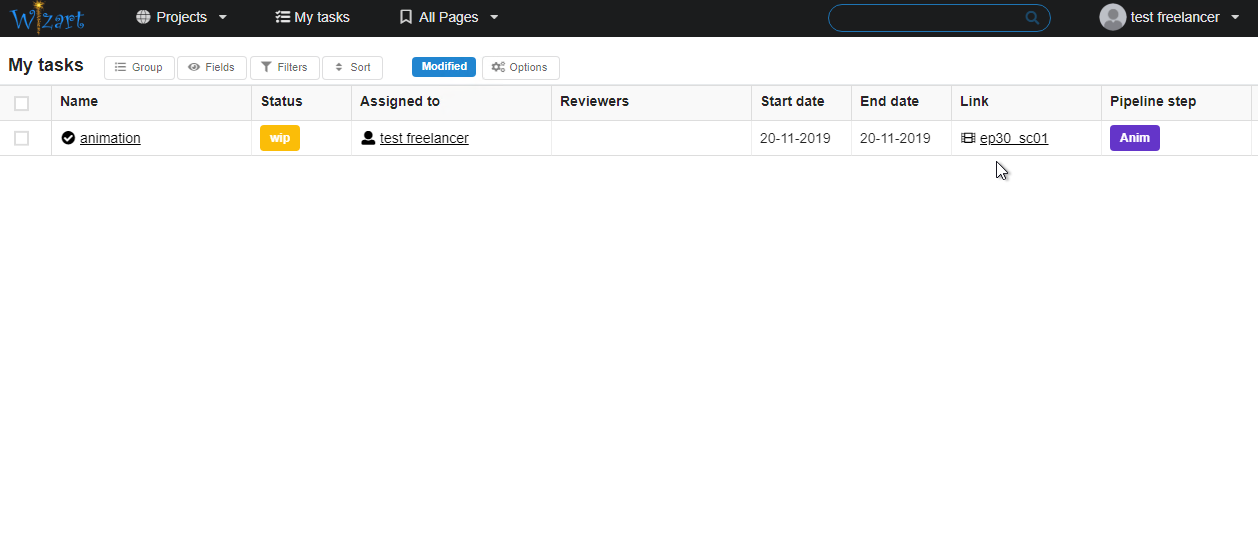Open the animation task link
Screen dimensions: 1258x559
[x=110, y=138]
